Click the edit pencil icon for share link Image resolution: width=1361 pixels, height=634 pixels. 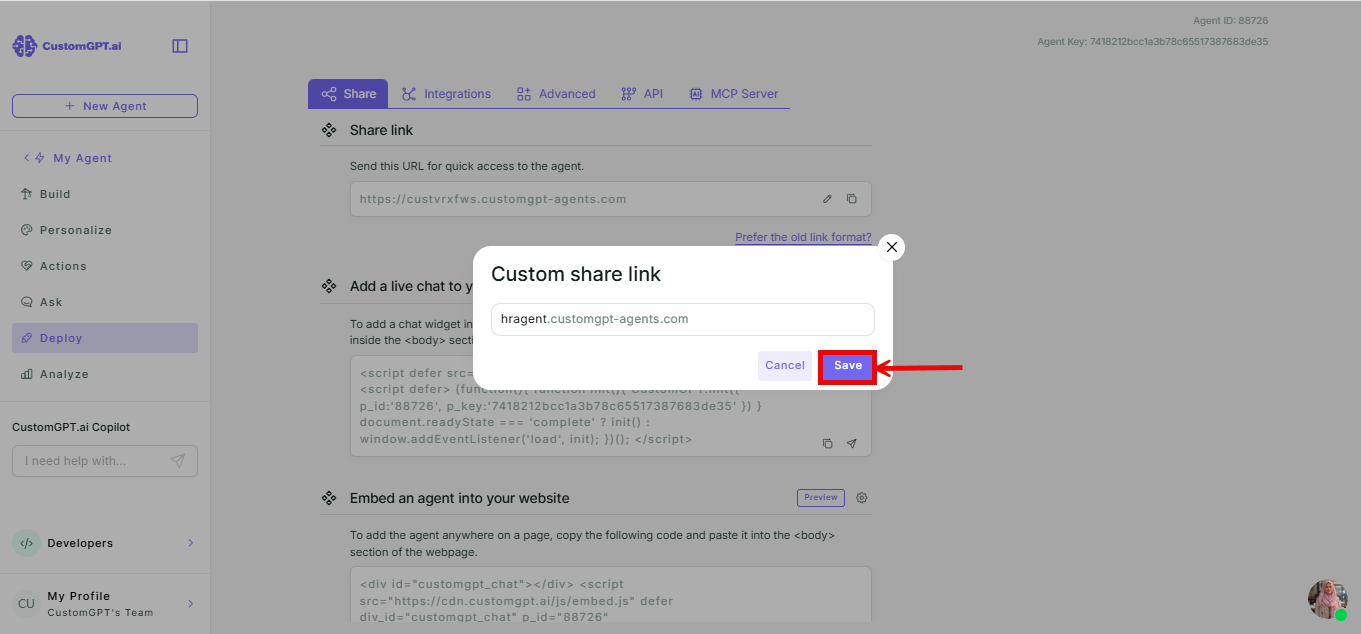[x=827, y=199]
